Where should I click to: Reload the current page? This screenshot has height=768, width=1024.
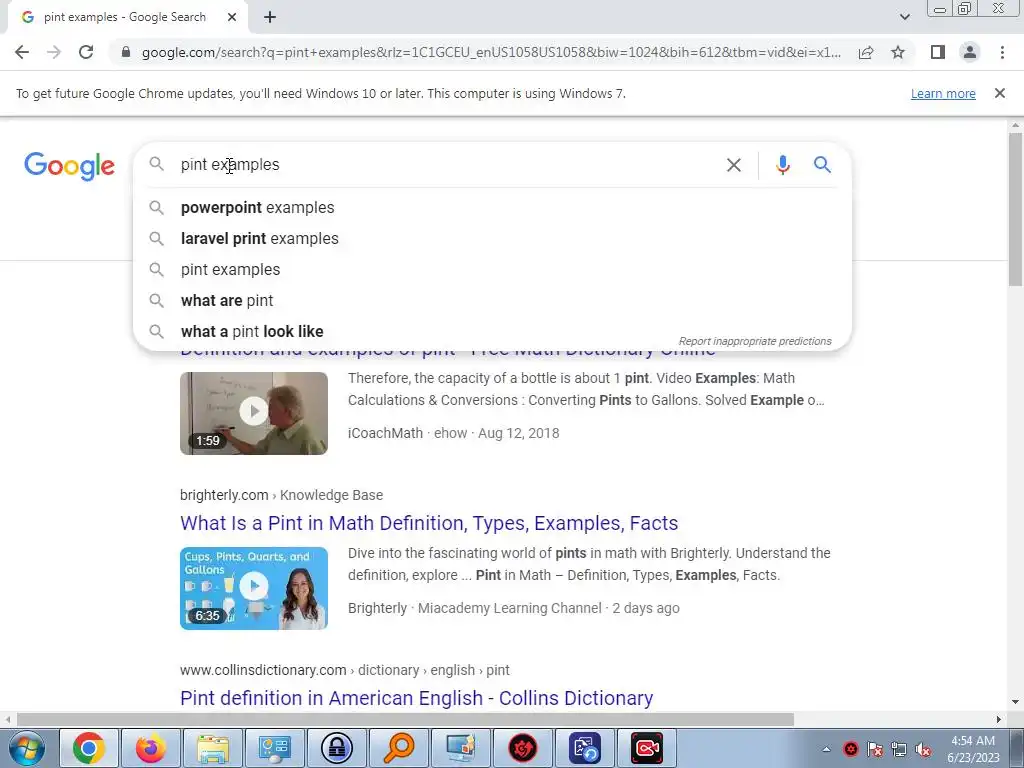click(x=86, y=52)
